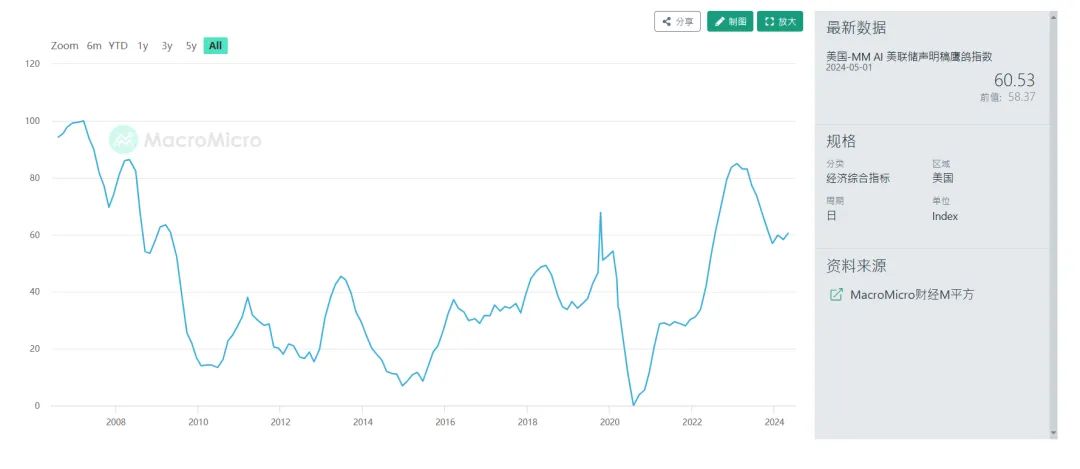This screenshot has height=469, width=1080.
Task: Click the latest value 60.53 in data panel
Action: [x=1014, y=80]
